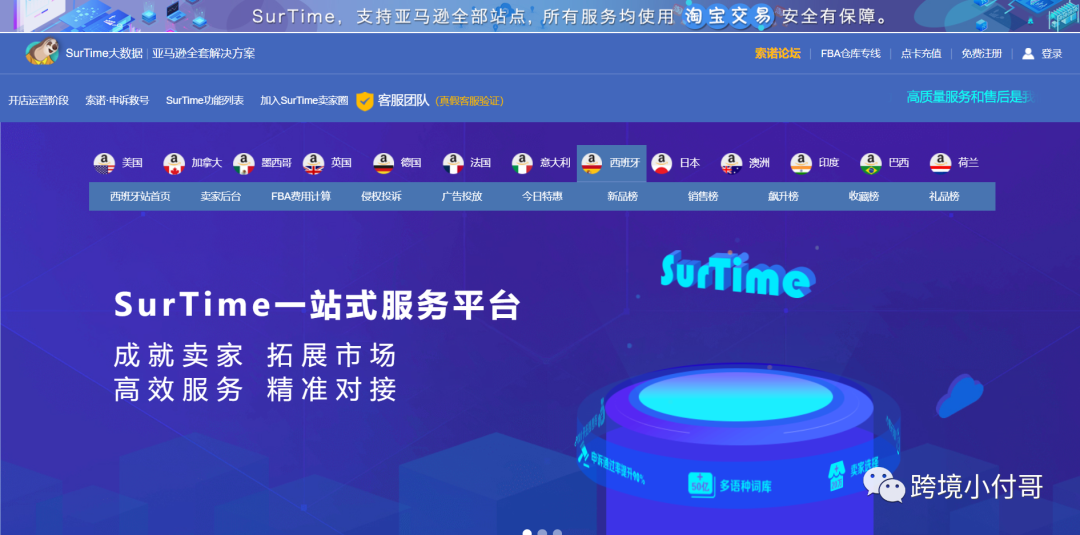1080x535 pixels.
Task: Select the 德国 Amazon flag icon
Action: (384, 163)
